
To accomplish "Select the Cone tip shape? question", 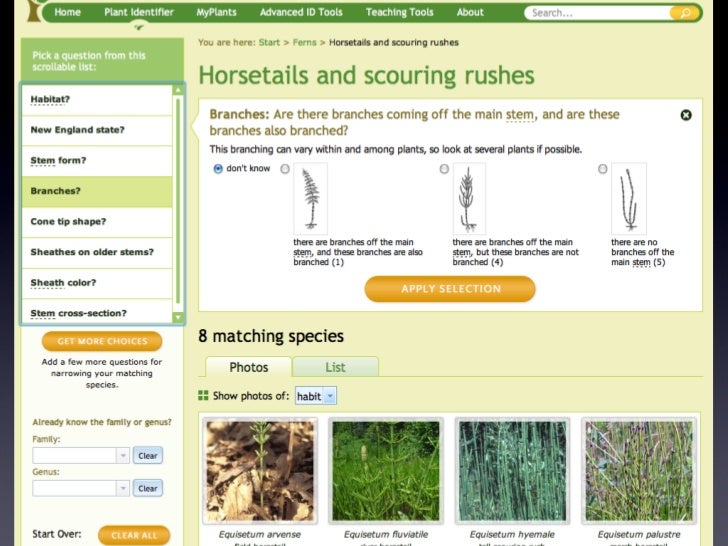I will point(97,222).
